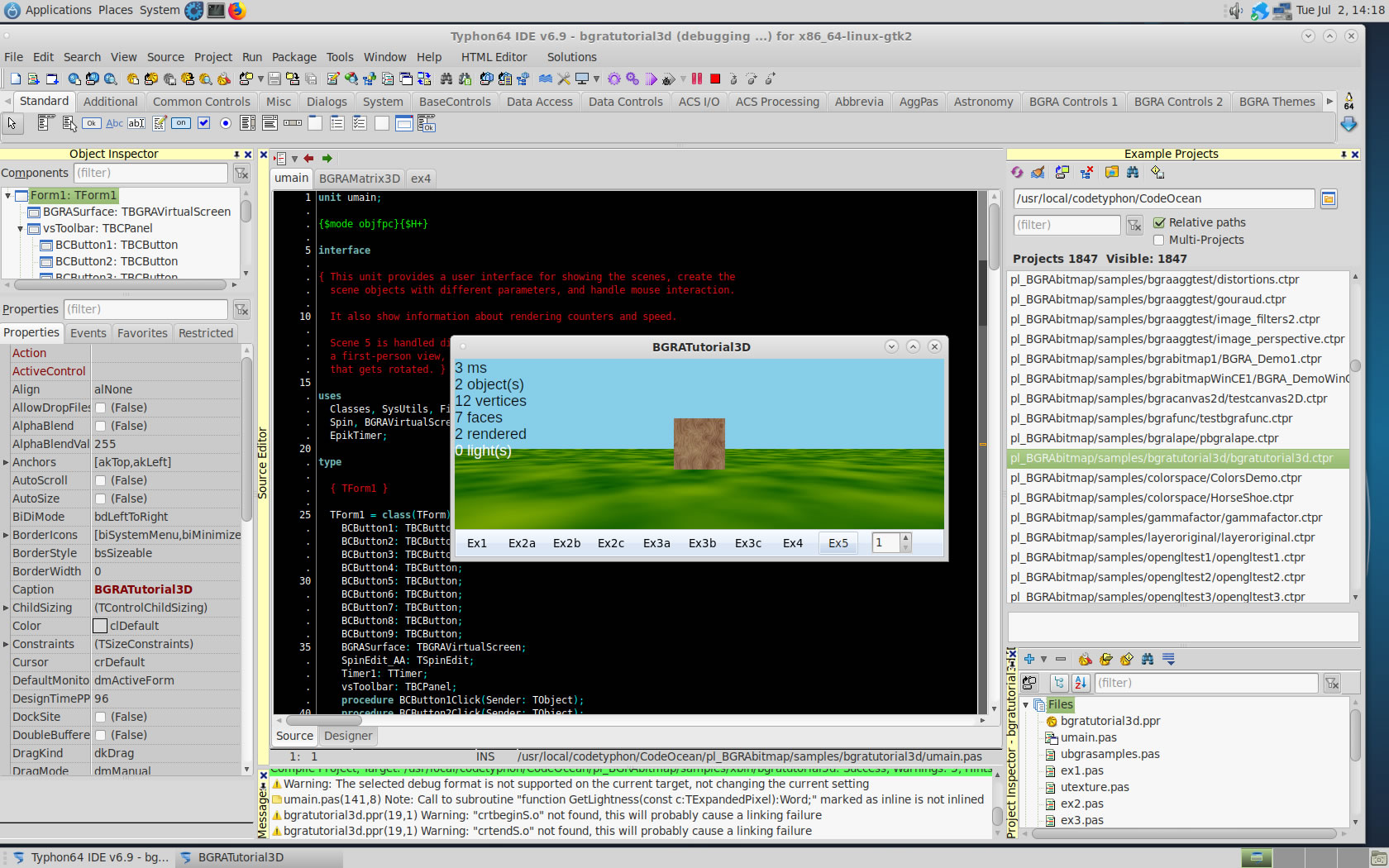
Task: Switch to the BGRA Controls 1 palette tab
Action: [x=1073, y=102]
